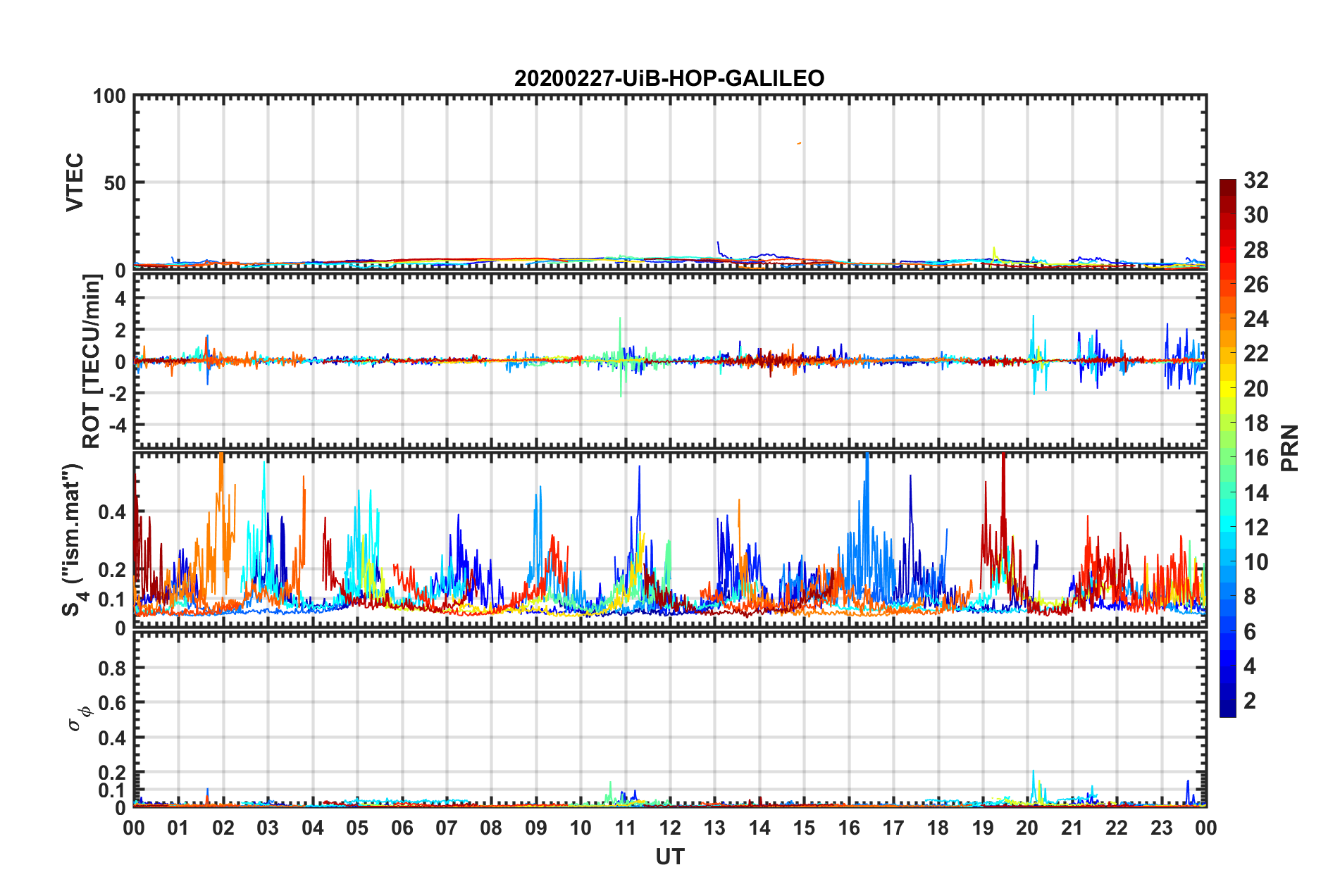Select hour 21 on the UT axis
This screenshot has width=1340, height=896.
1072,828
